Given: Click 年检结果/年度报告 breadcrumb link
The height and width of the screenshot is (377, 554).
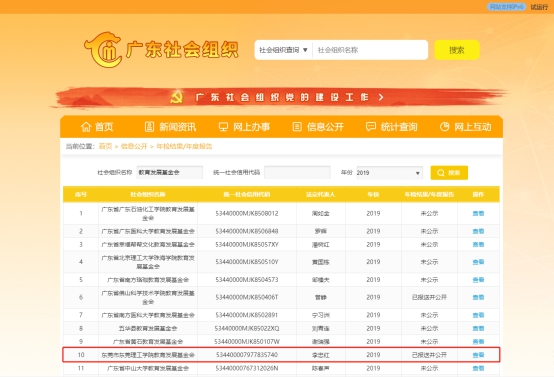Looking at the screenshot, I should click(184, 146).
